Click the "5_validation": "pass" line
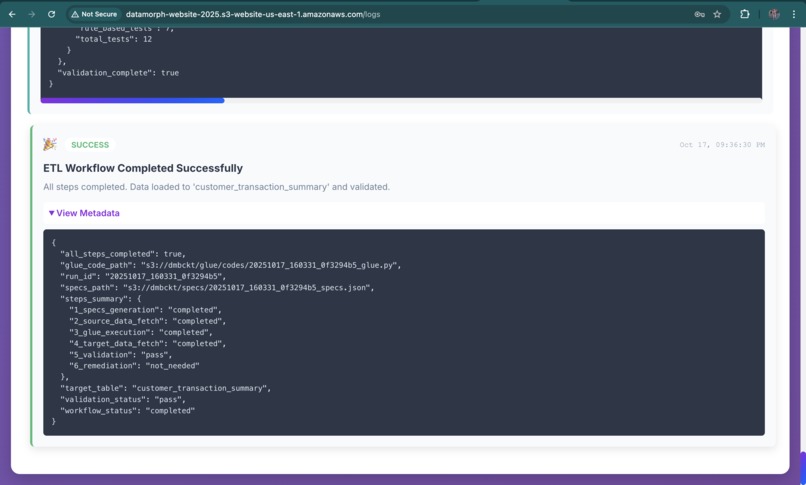806x485 pixels. click(121, 355)
